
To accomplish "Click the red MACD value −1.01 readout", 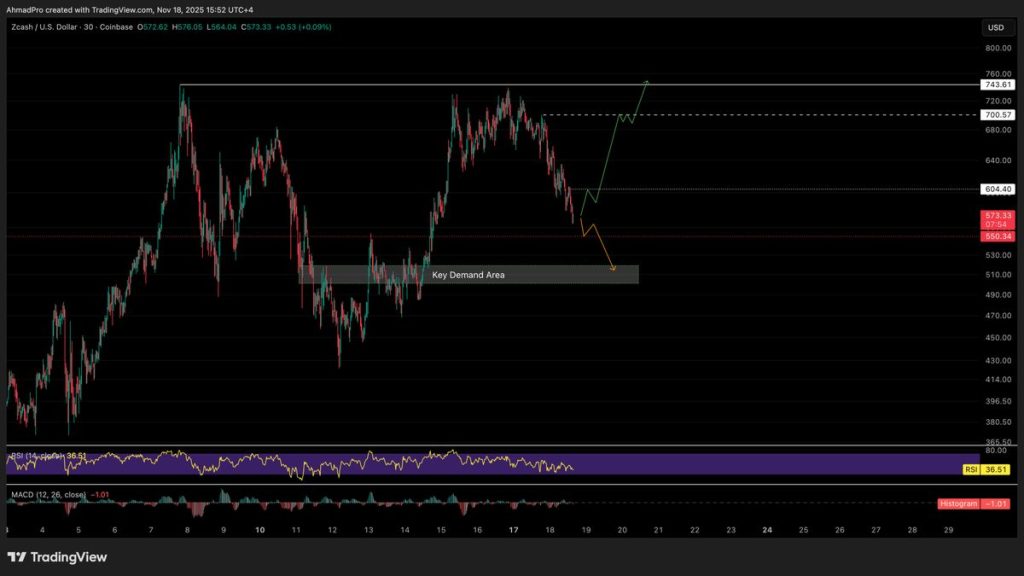I will click(100, 493).
